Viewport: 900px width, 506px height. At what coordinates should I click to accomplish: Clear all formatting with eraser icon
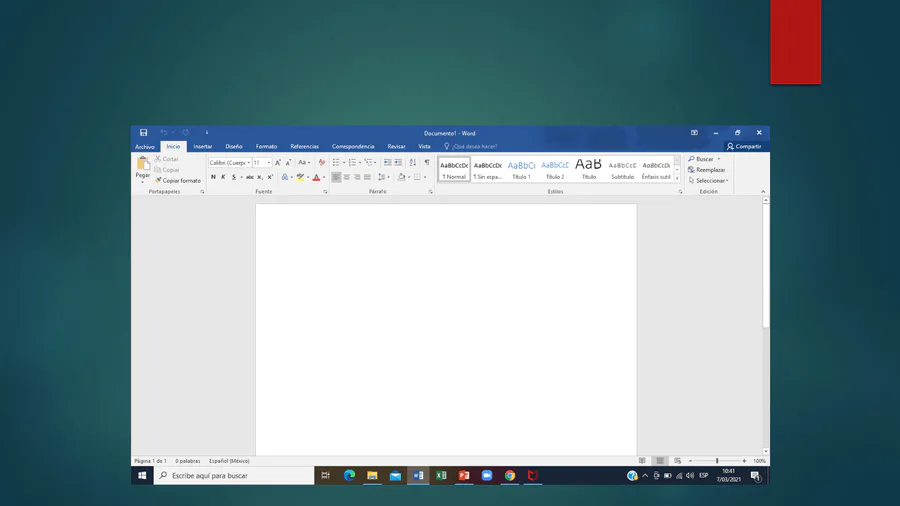[x=321, y=162]
